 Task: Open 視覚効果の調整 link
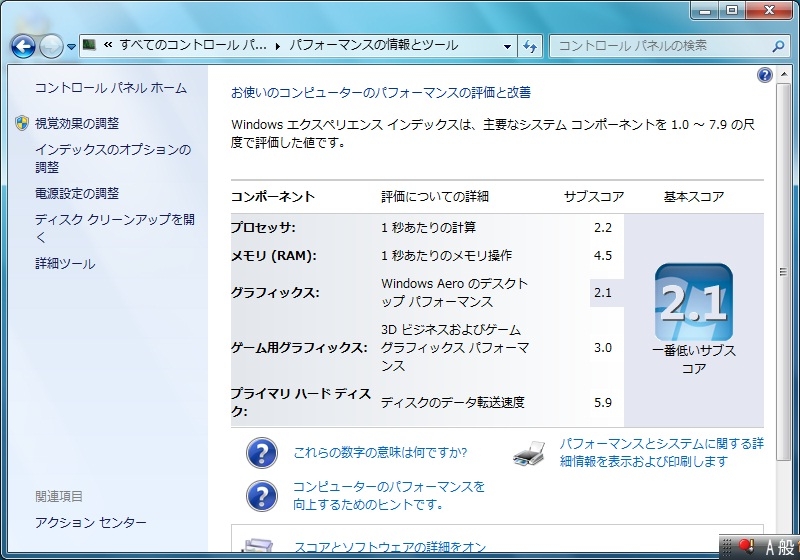[77, 123]
